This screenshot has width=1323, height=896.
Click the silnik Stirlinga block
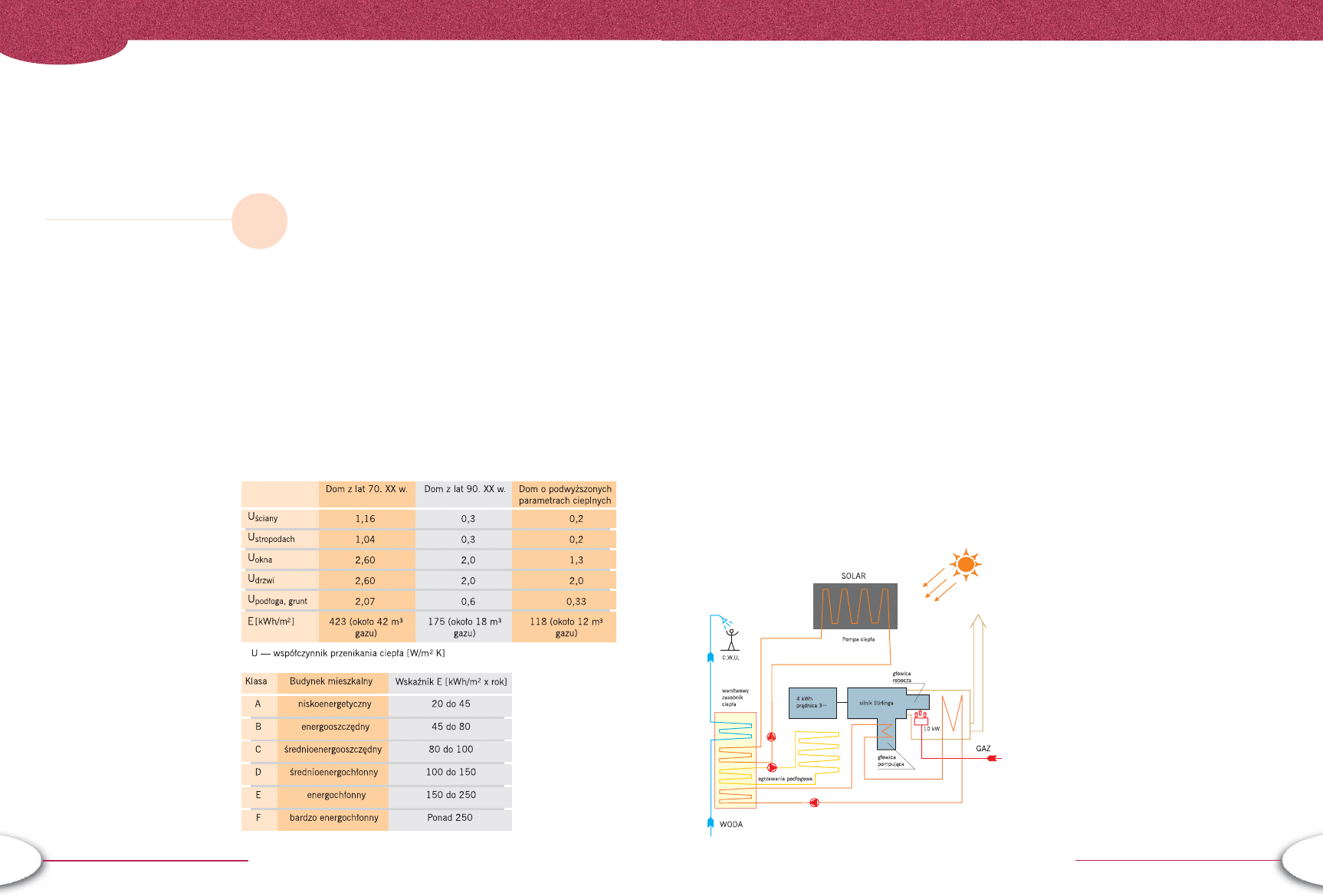(876, 703)
